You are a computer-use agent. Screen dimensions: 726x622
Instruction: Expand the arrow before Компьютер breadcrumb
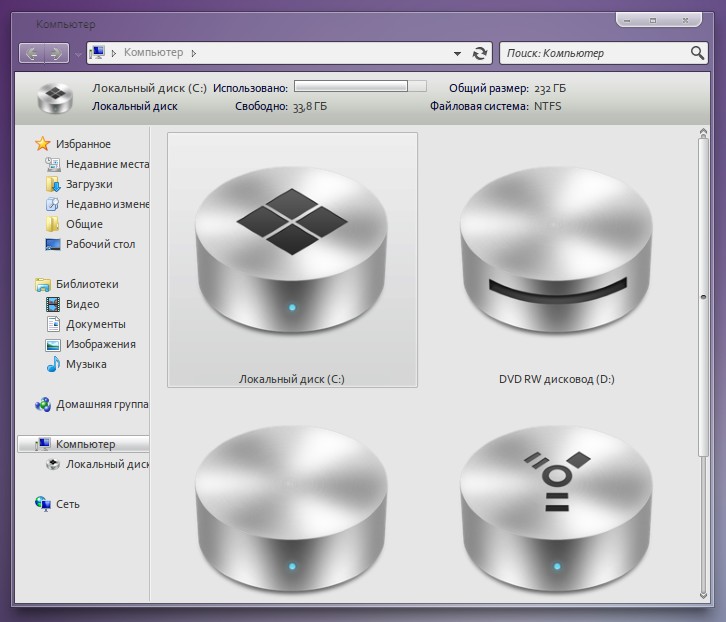[x=113, y=53]
